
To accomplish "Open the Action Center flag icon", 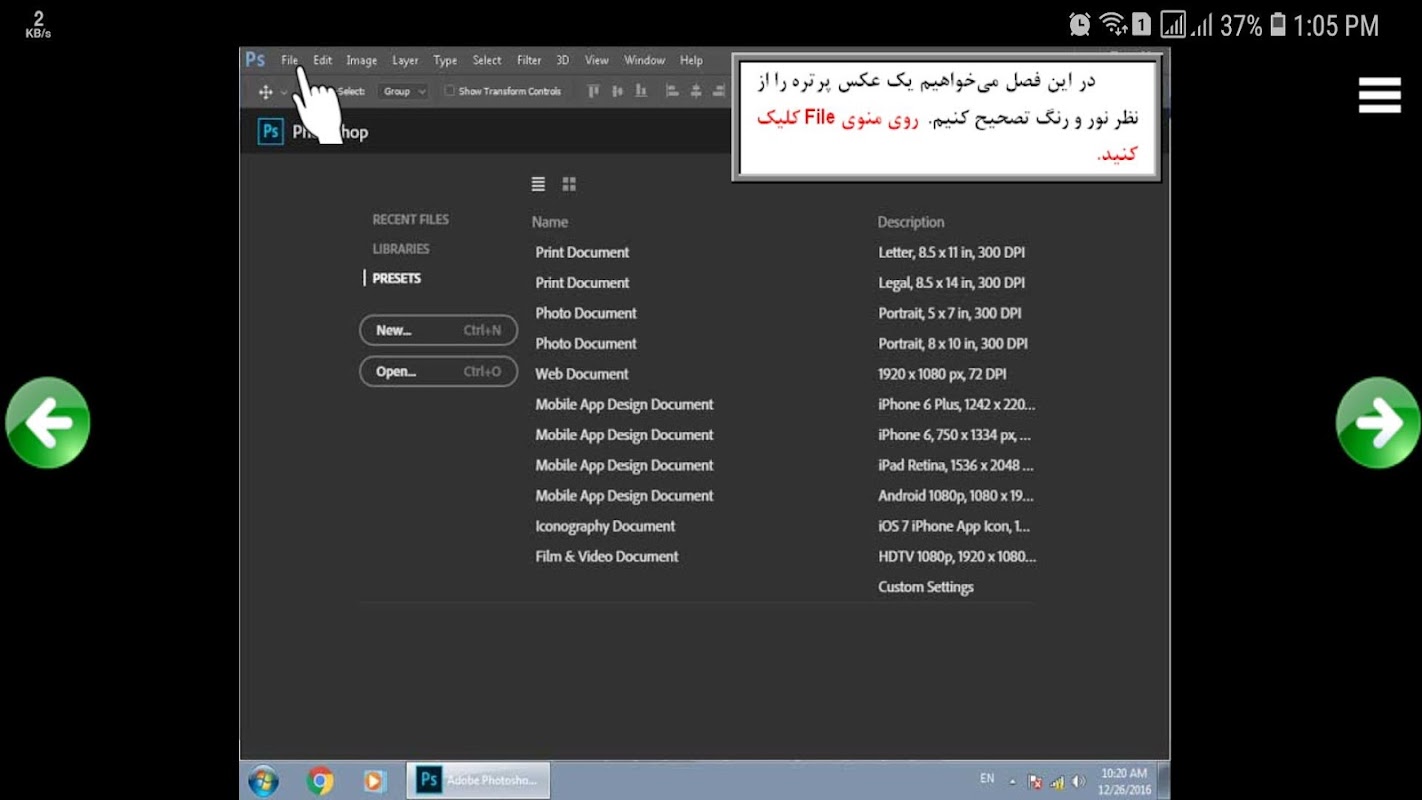I will tap(1036, 782).
